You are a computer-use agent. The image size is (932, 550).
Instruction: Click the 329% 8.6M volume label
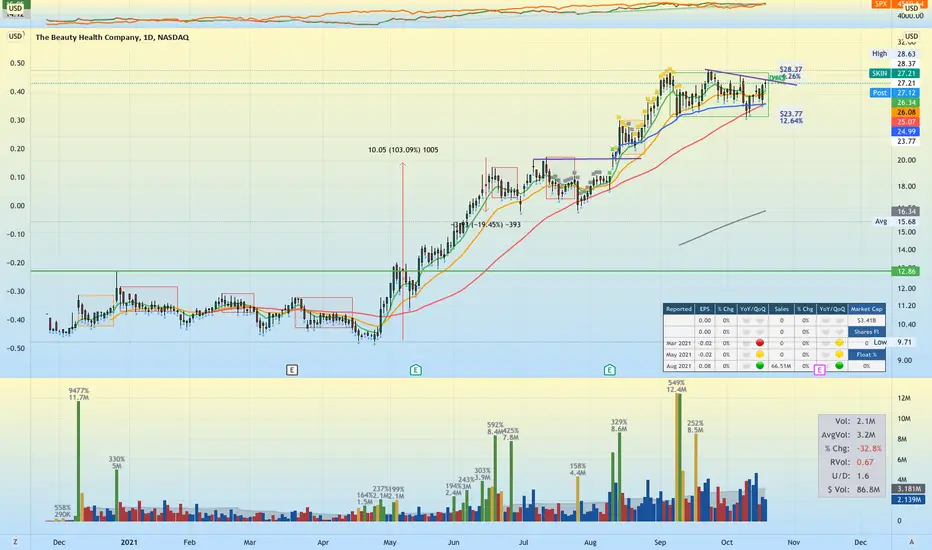(x=619, y=425)
